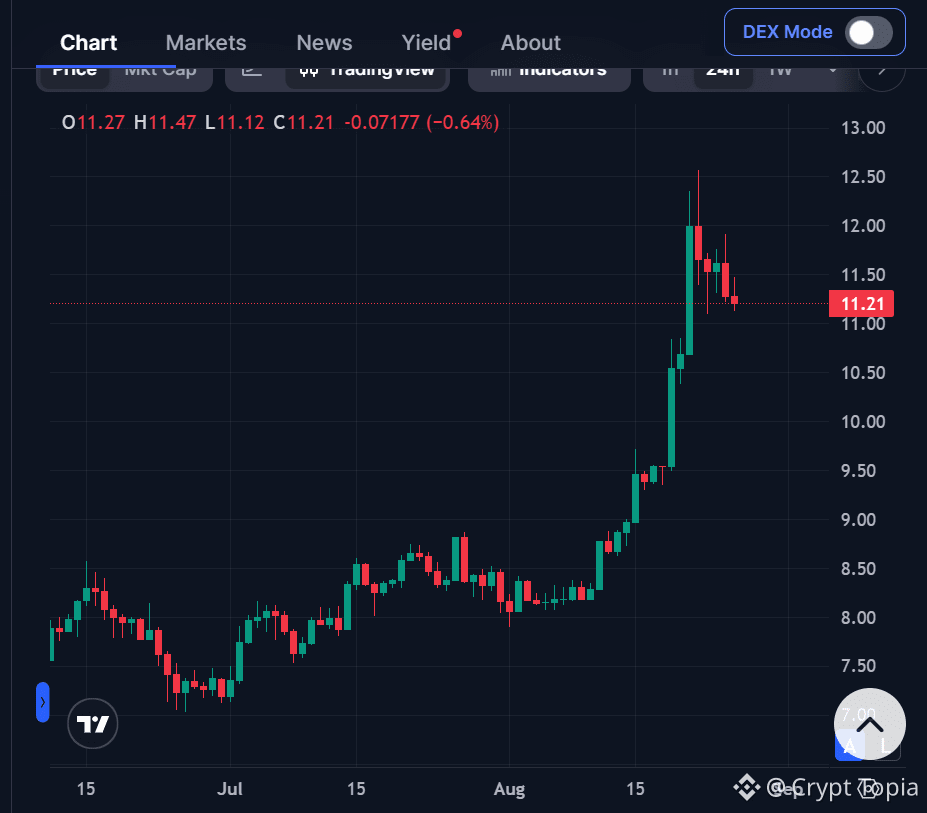This screenshot has width=927, height=813.
Task: Toggle the DEX Mode switch
Action: 868,33
